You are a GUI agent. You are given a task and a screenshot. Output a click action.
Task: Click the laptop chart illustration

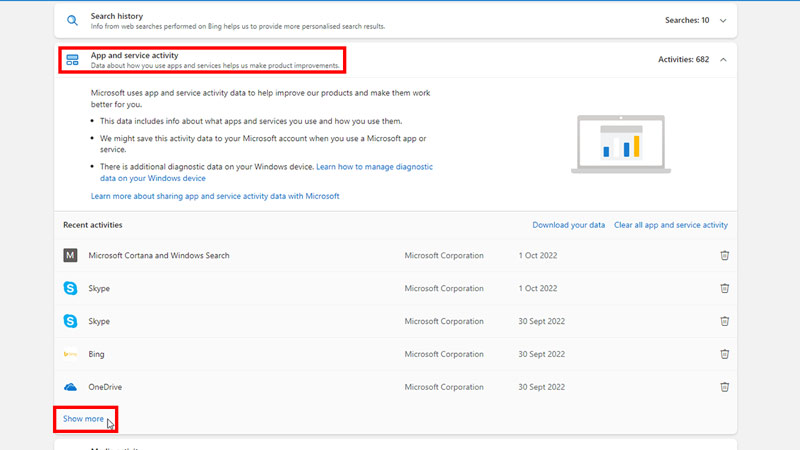[621, 144]
